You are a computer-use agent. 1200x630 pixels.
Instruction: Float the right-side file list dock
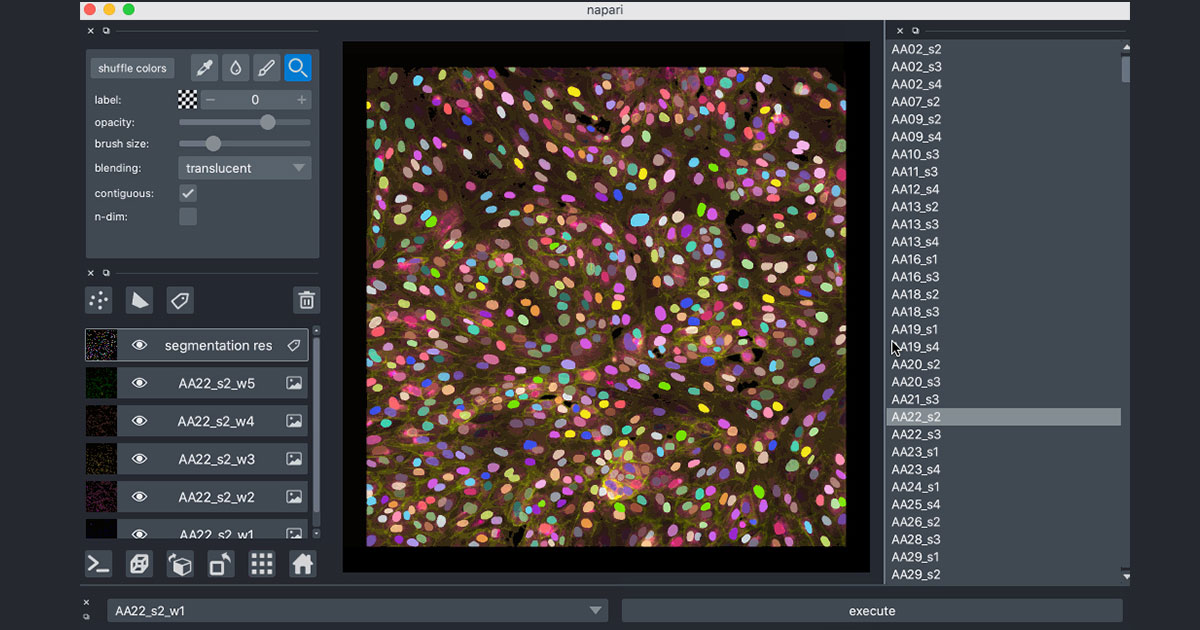coord(915,31)
